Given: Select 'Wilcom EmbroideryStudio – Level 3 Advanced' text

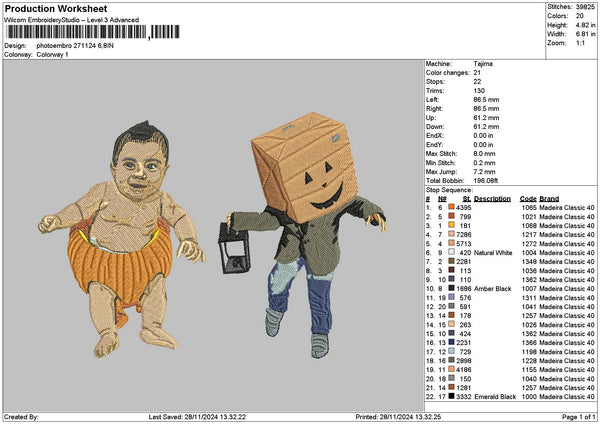Looking at the screenshot, I should [x=72, y=20].
